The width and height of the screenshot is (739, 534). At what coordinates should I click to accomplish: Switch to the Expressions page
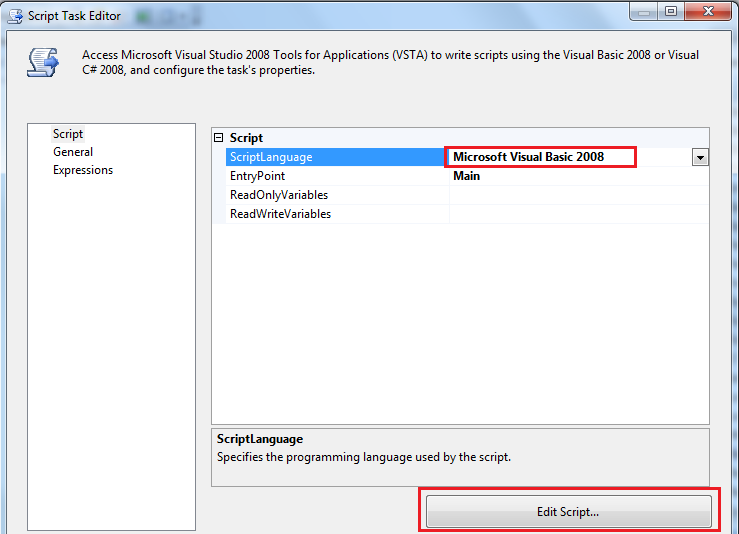point(83,170)
